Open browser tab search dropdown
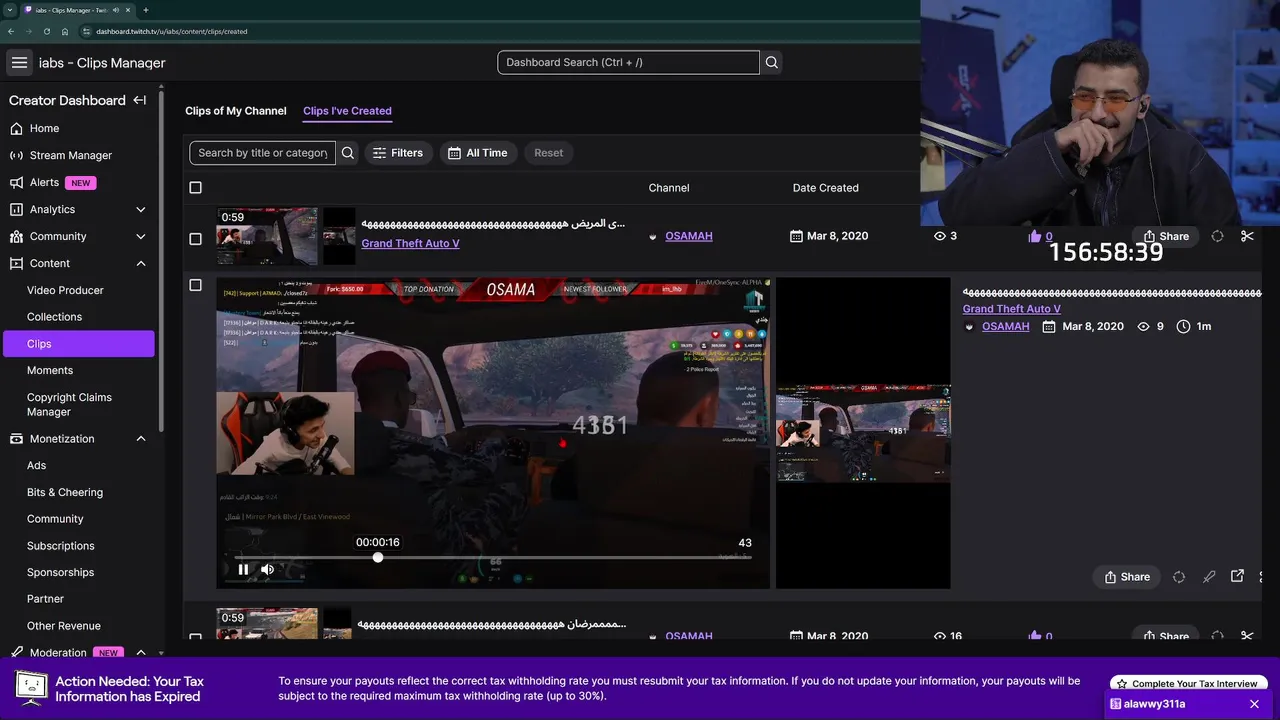 tap(10, 10)
